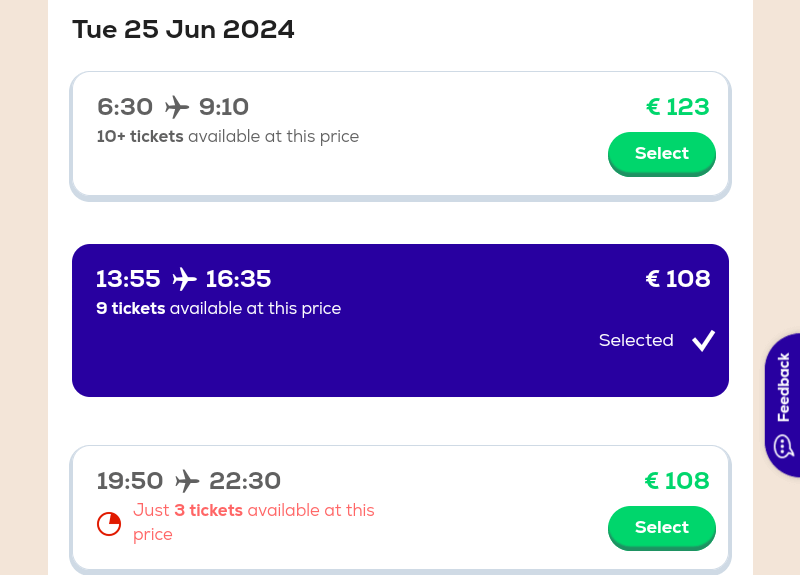
Task: Click the airplane icon on 19:50 flight
Action: [187, 481]
